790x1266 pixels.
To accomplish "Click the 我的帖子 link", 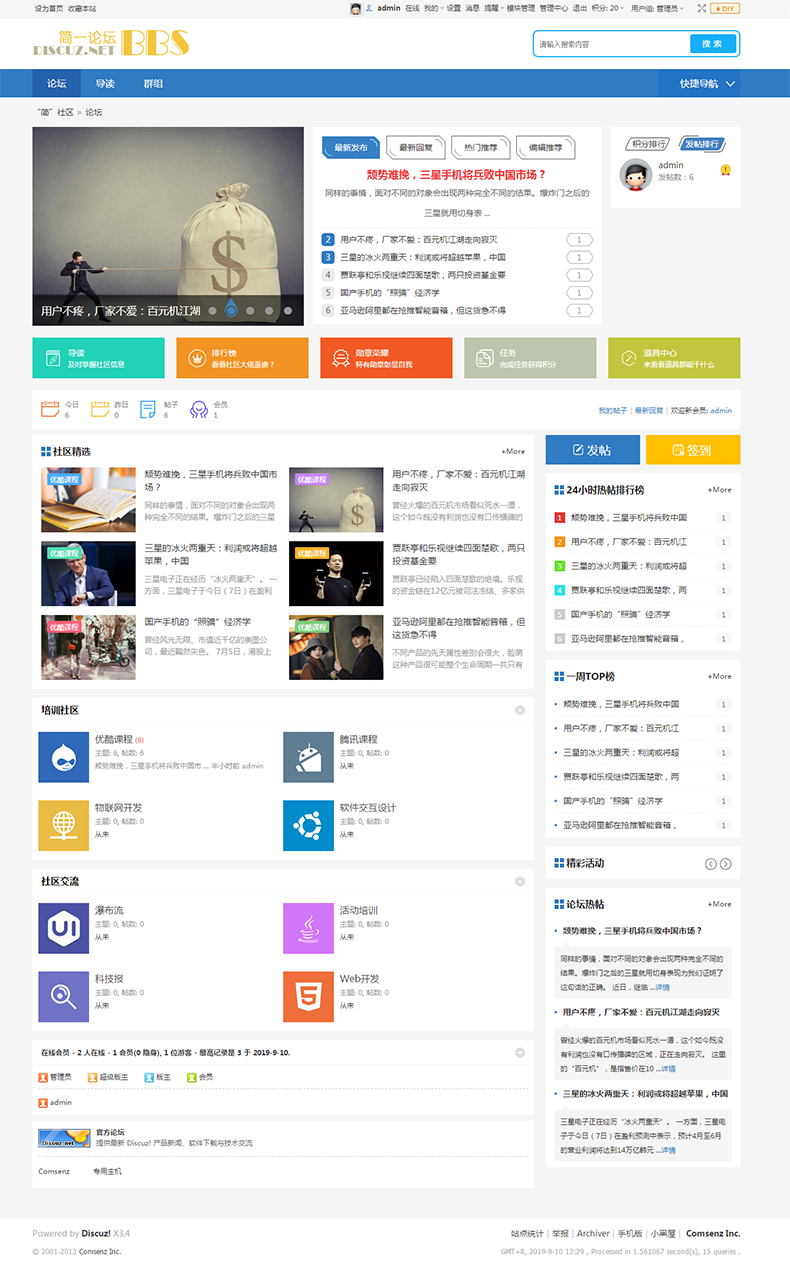I will [613, 411].
